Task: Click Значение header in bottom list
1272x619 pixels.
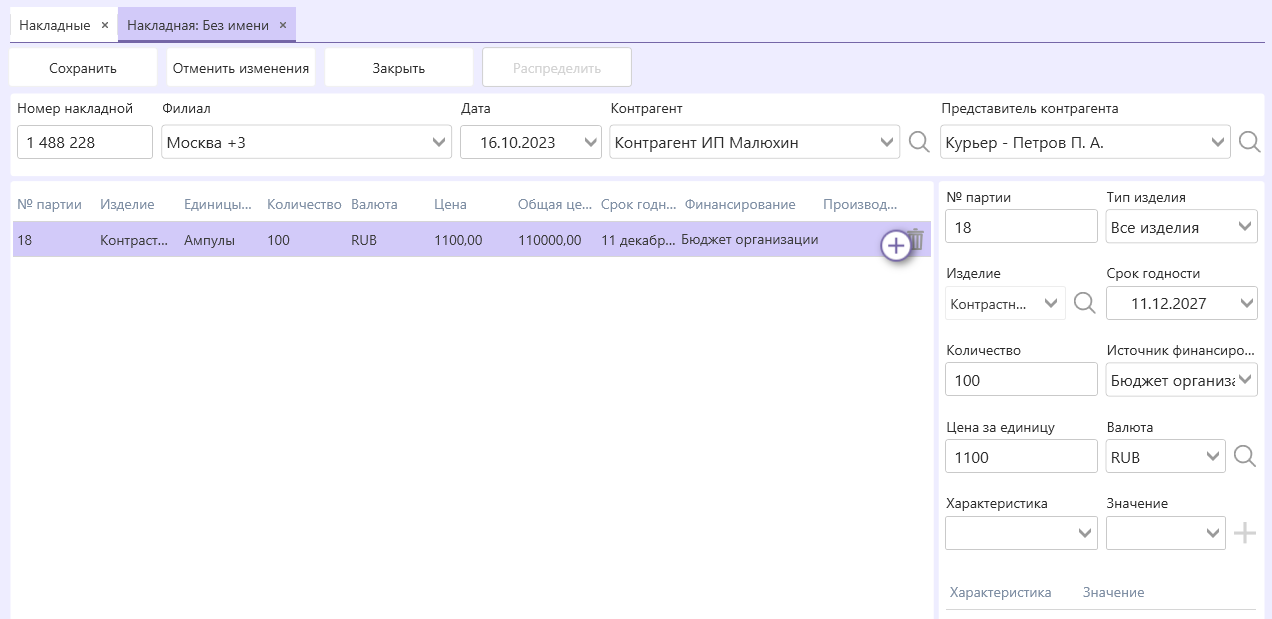Action: click(x=1113, y=592)
